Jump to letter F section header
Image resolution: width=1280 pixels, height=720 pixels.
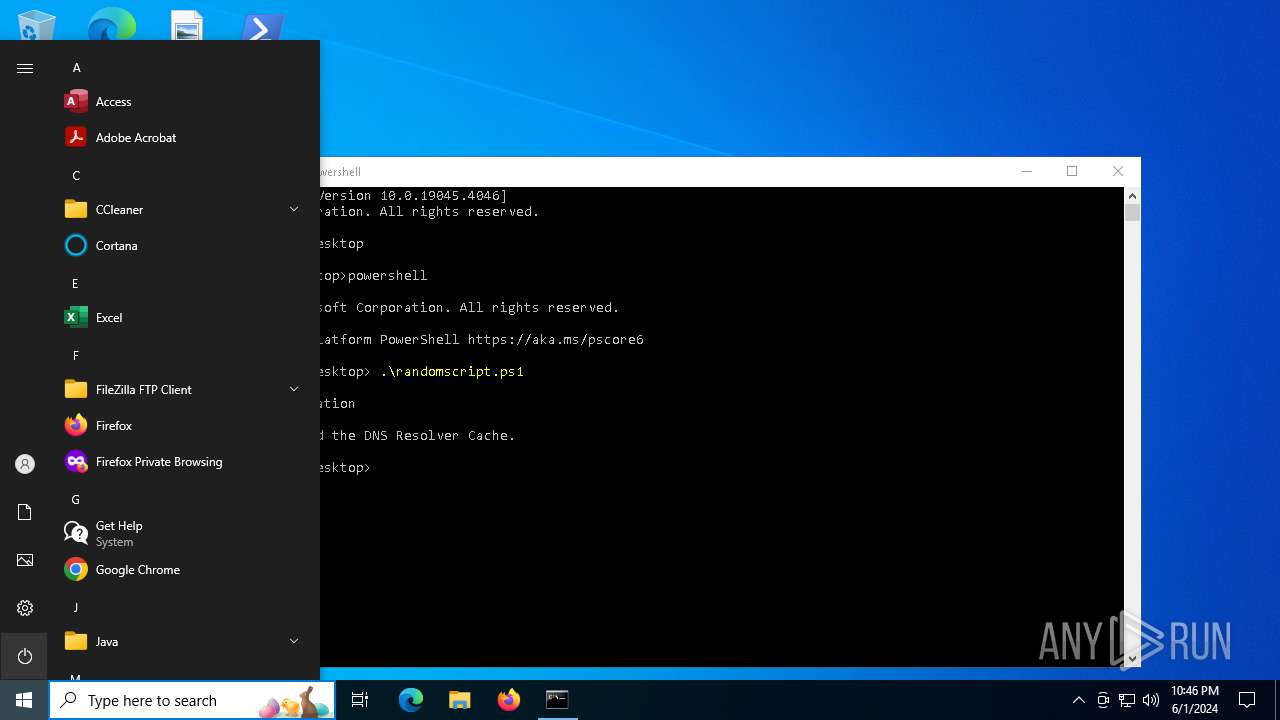point(75,356)
